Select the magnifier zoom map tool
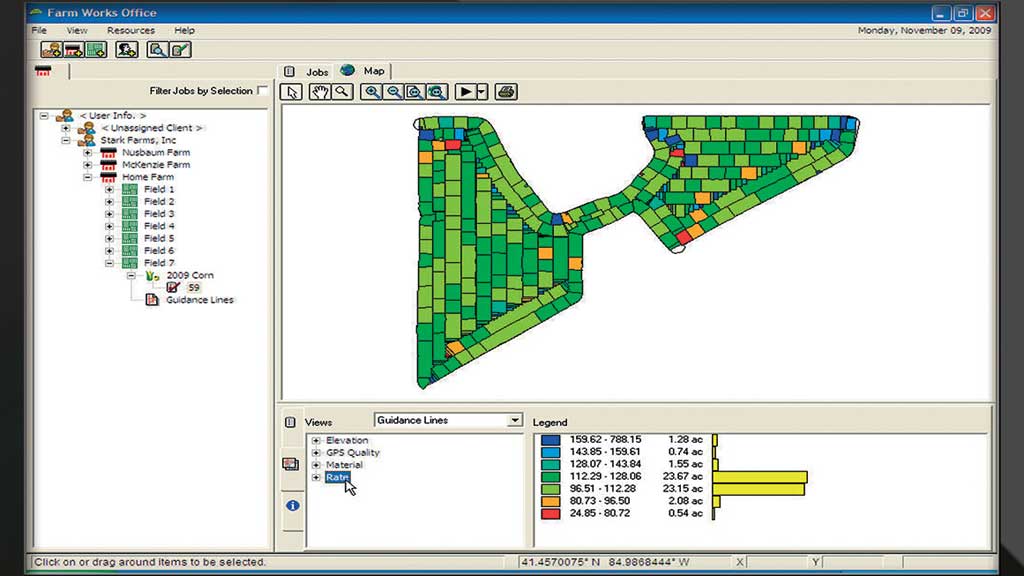Image resolution: width=1024 pixels, height=576 pixels. pos(342,92)
